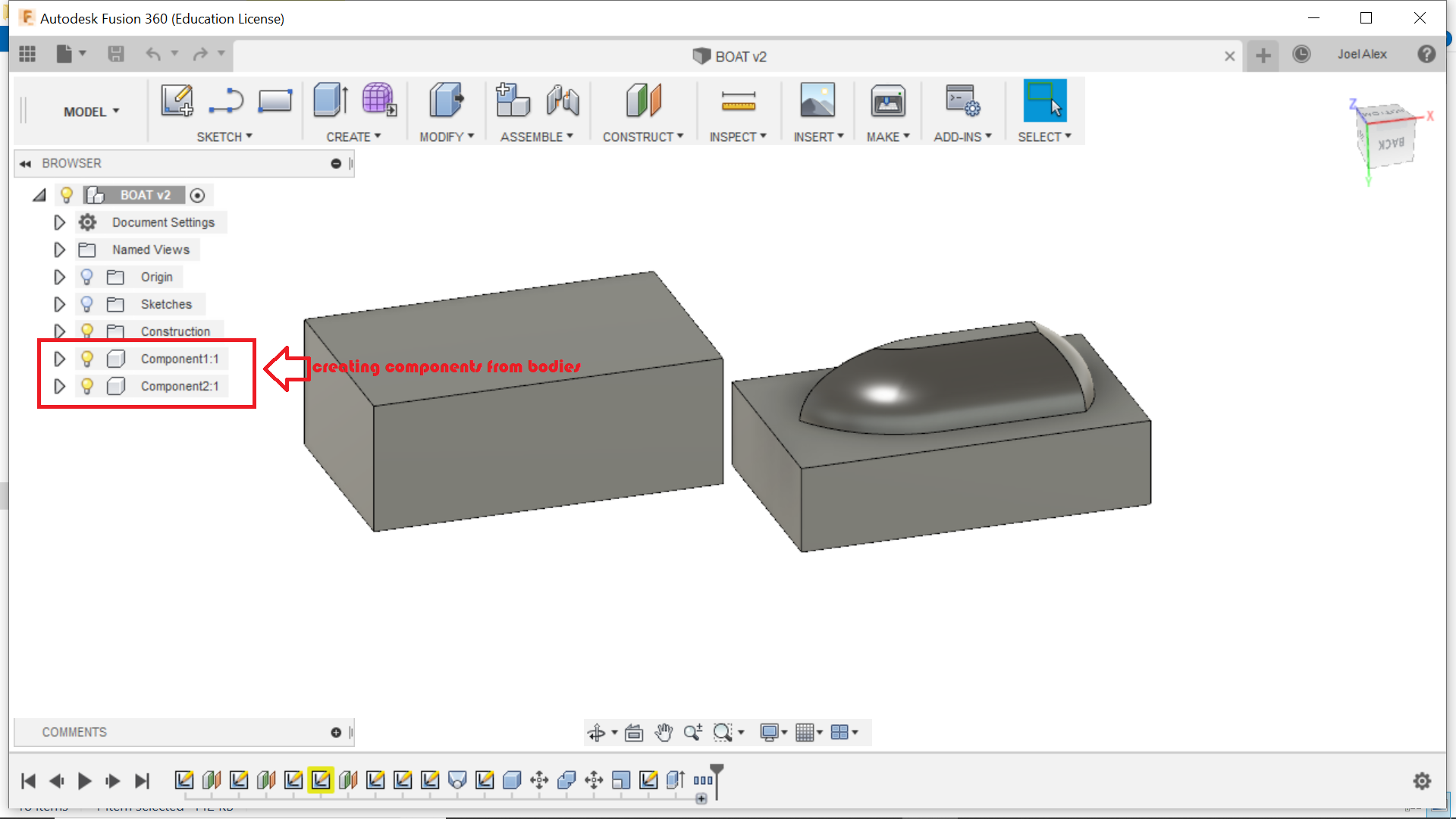Select the Measure inspect tool
Image resolution: width=1456 pixels, height=819 pixels.
[x=738, y=100]
